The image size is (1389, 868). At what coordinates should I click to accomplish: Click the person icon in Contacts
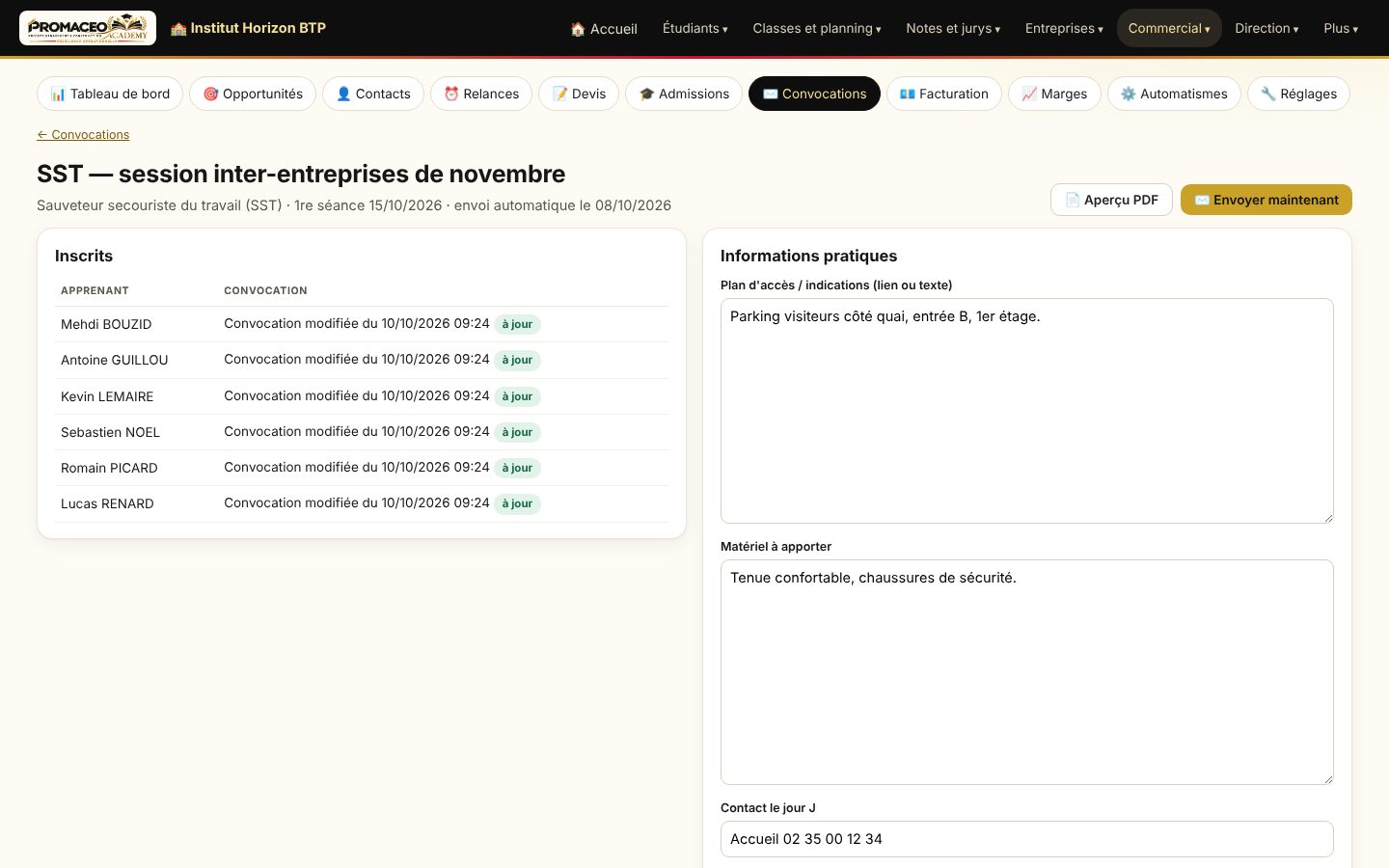pos(343,94)
